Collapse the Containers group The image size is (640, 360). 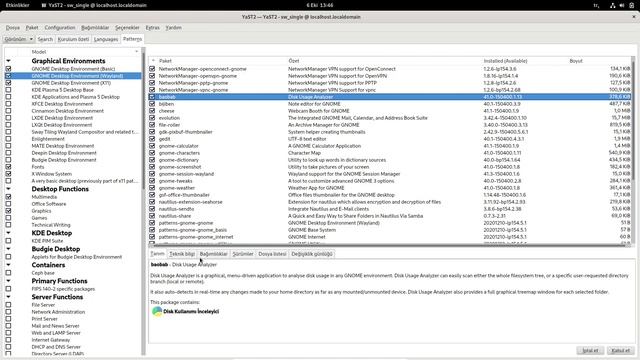click(8, 265)
